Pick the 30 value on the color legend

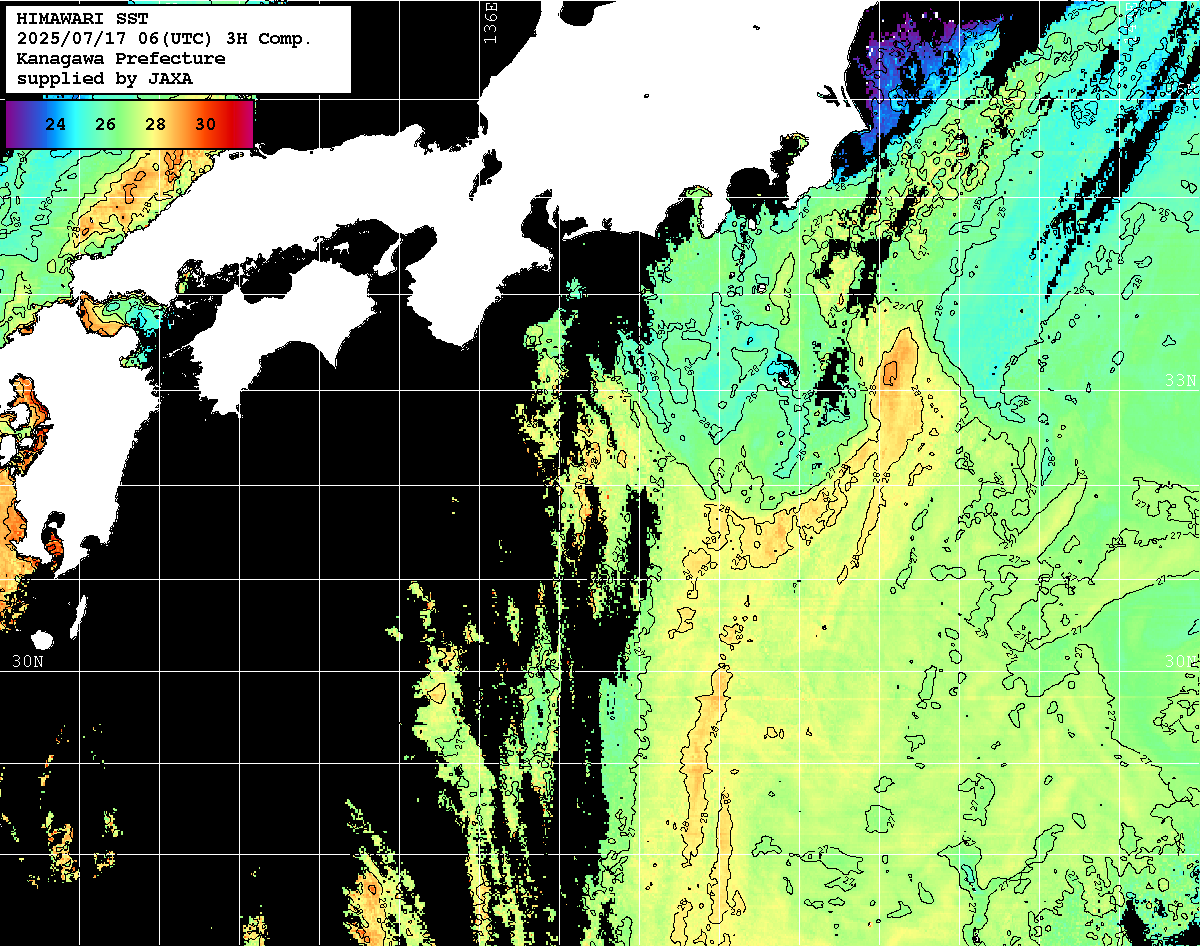(x=206, y=125)
